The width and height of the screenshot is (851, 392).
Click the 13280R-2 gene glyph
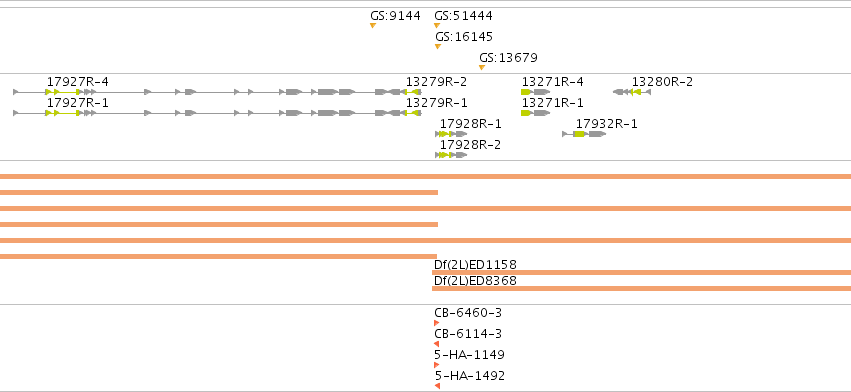click(632, 92)
